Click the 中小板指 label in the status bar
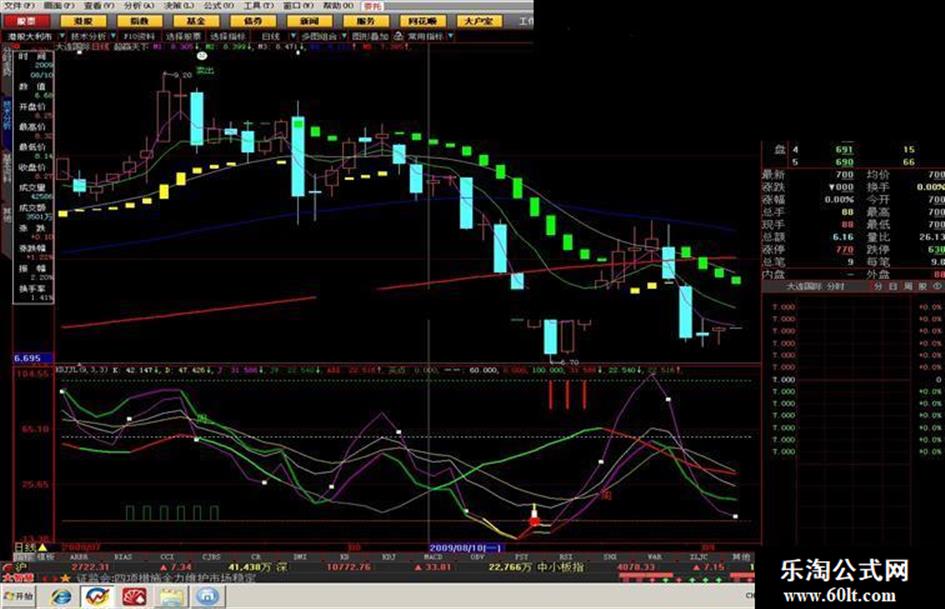 pos(560,567)
